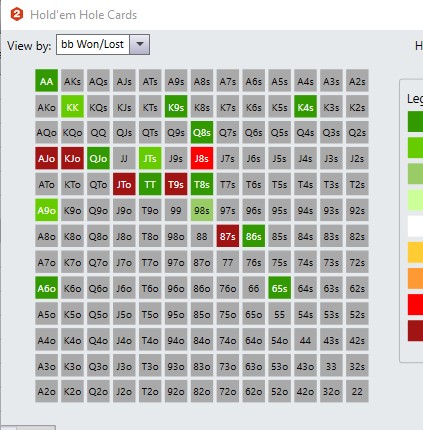
Task: Click the A2o cell
Action: point(46,391)
